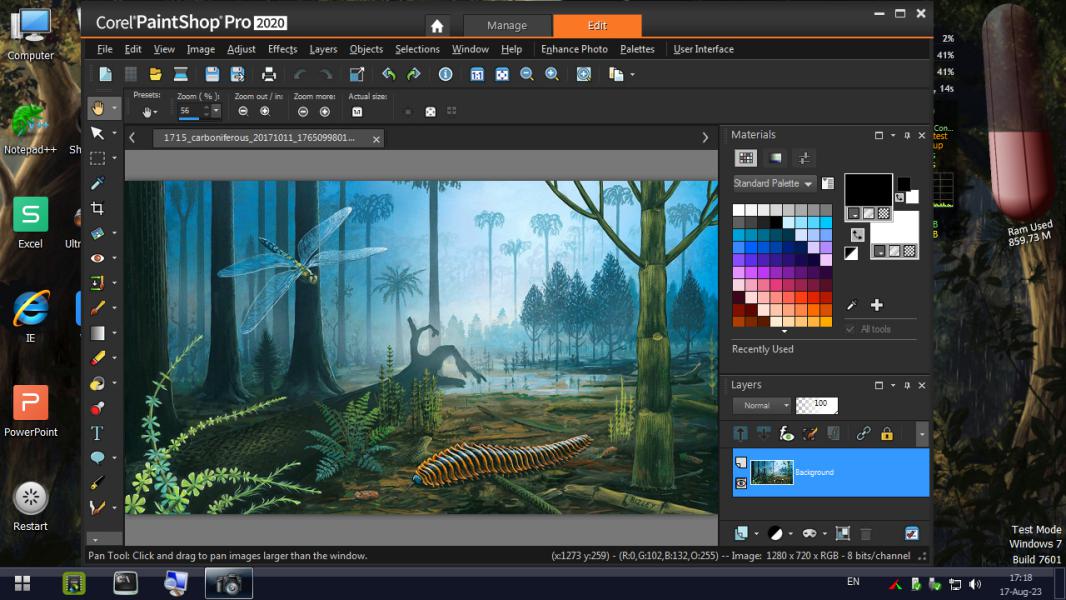Open the Materials palette options arrow
The width and height of the screenshot is (1066, 600).
pyautogui.click(x=893, y=135)
